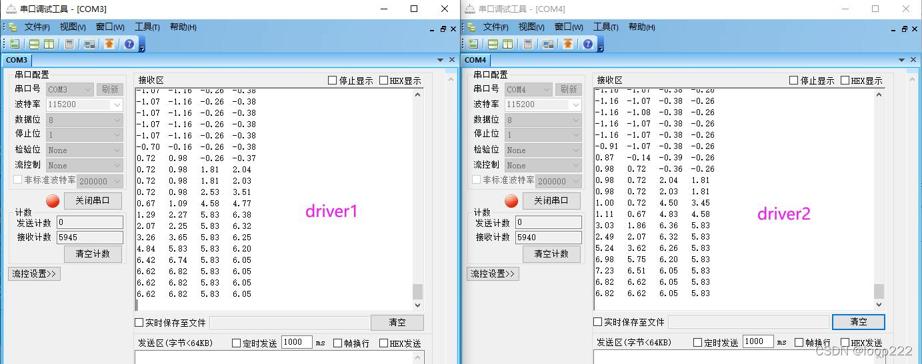Click the app icon left of 文件 in COM4 window
This screenshot has height=364, width=922.
(471, 27)
